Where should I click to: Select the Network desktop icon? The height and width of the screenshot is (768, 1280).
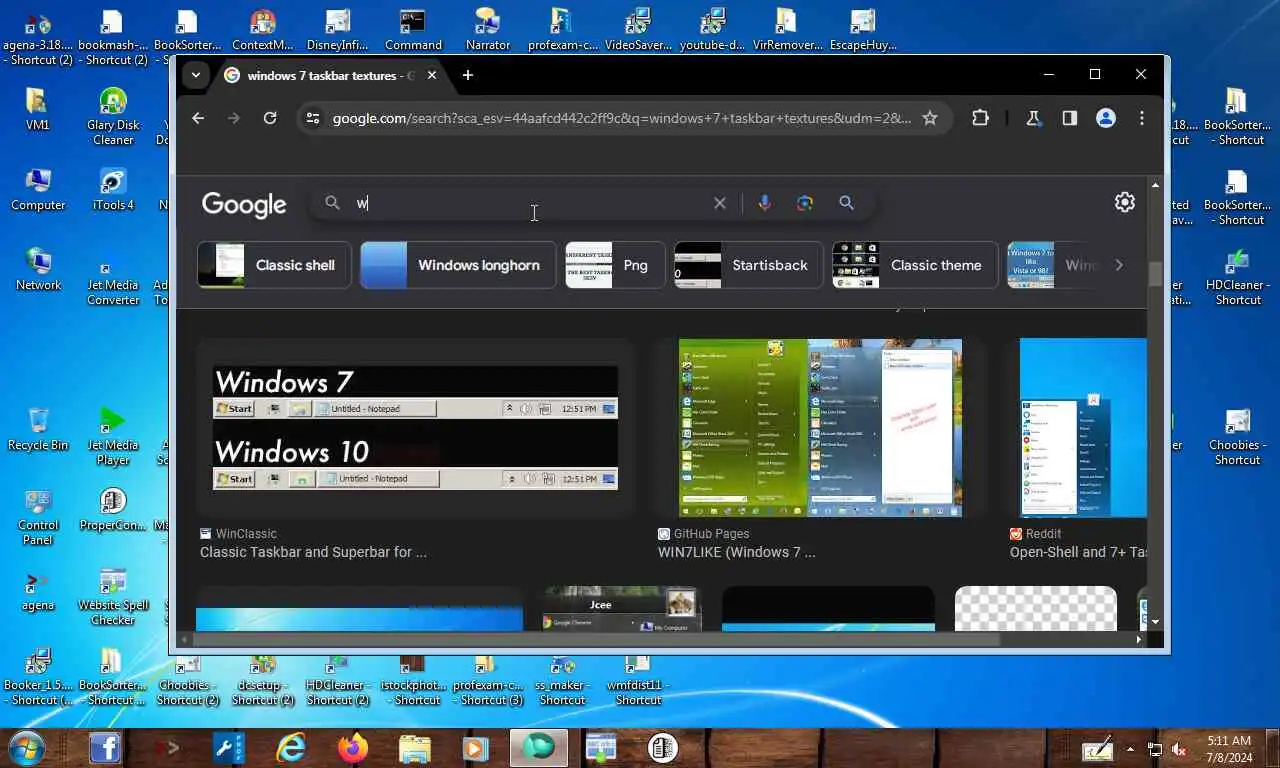[x=38, y=269]
